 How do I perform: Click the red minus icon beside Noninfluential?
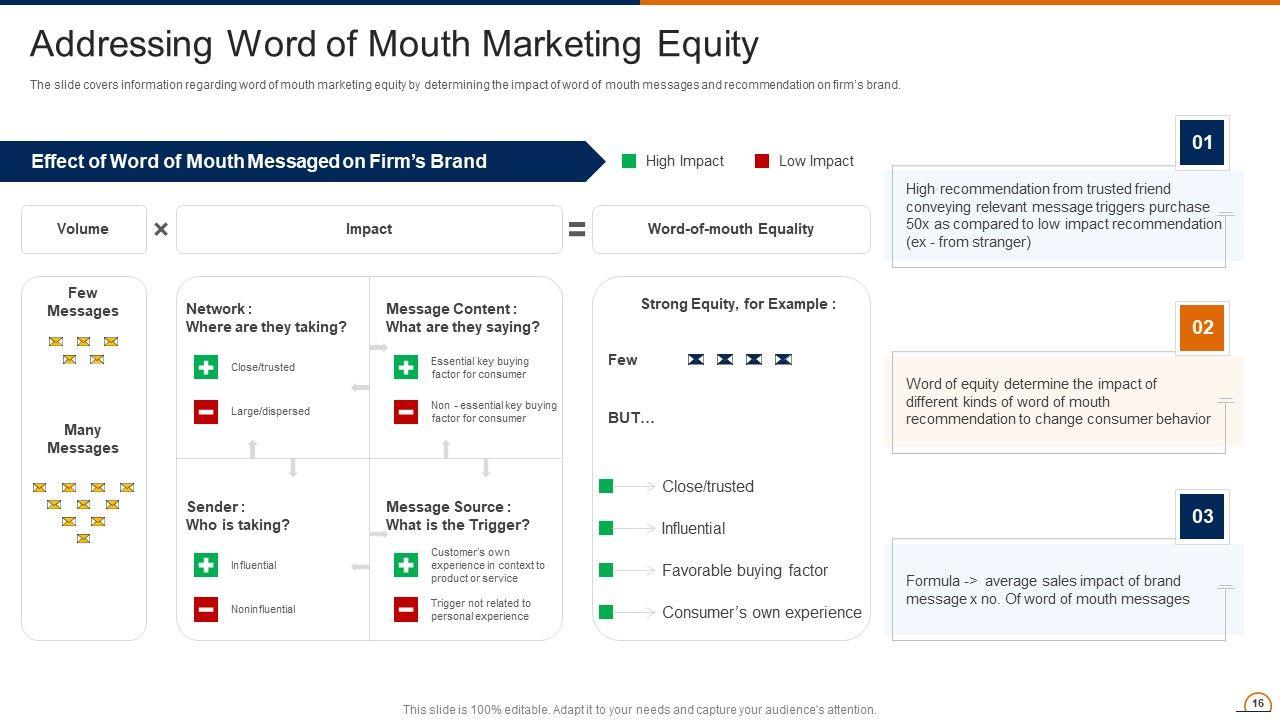pos(206,609)
